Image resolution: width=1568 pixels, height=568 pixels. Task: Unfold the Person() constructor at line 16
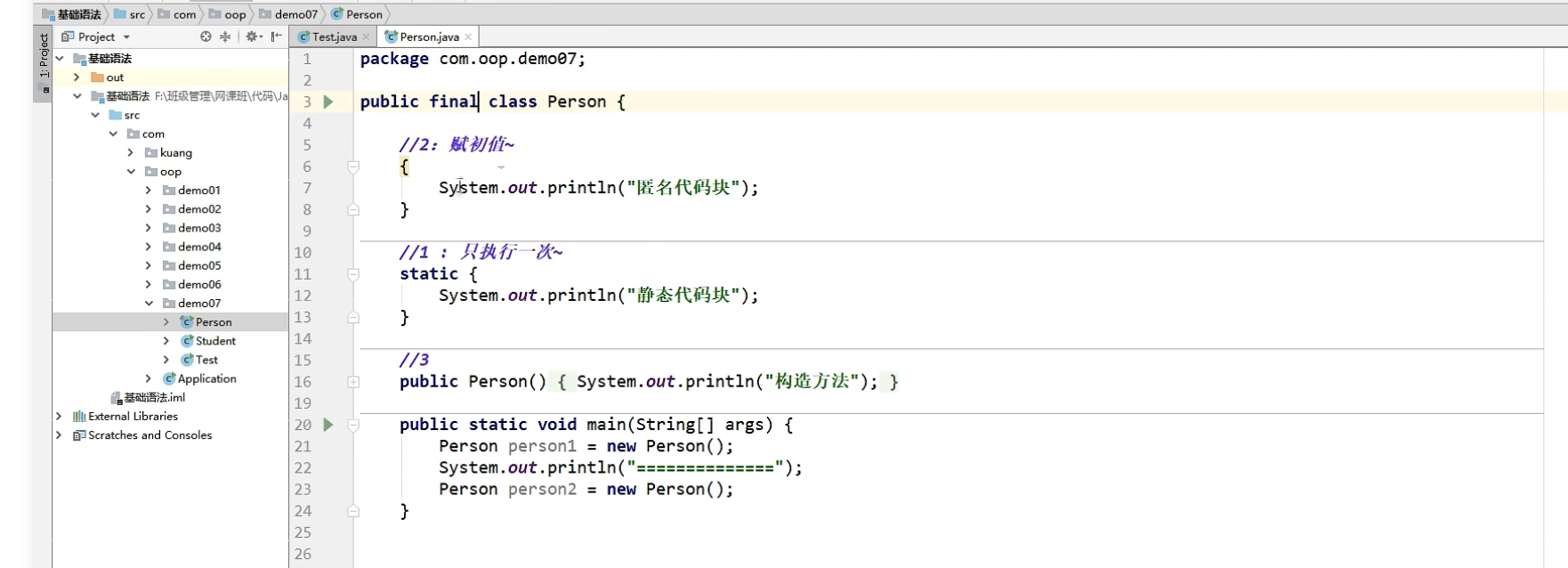pyautogui.click(x=353, y=382)
